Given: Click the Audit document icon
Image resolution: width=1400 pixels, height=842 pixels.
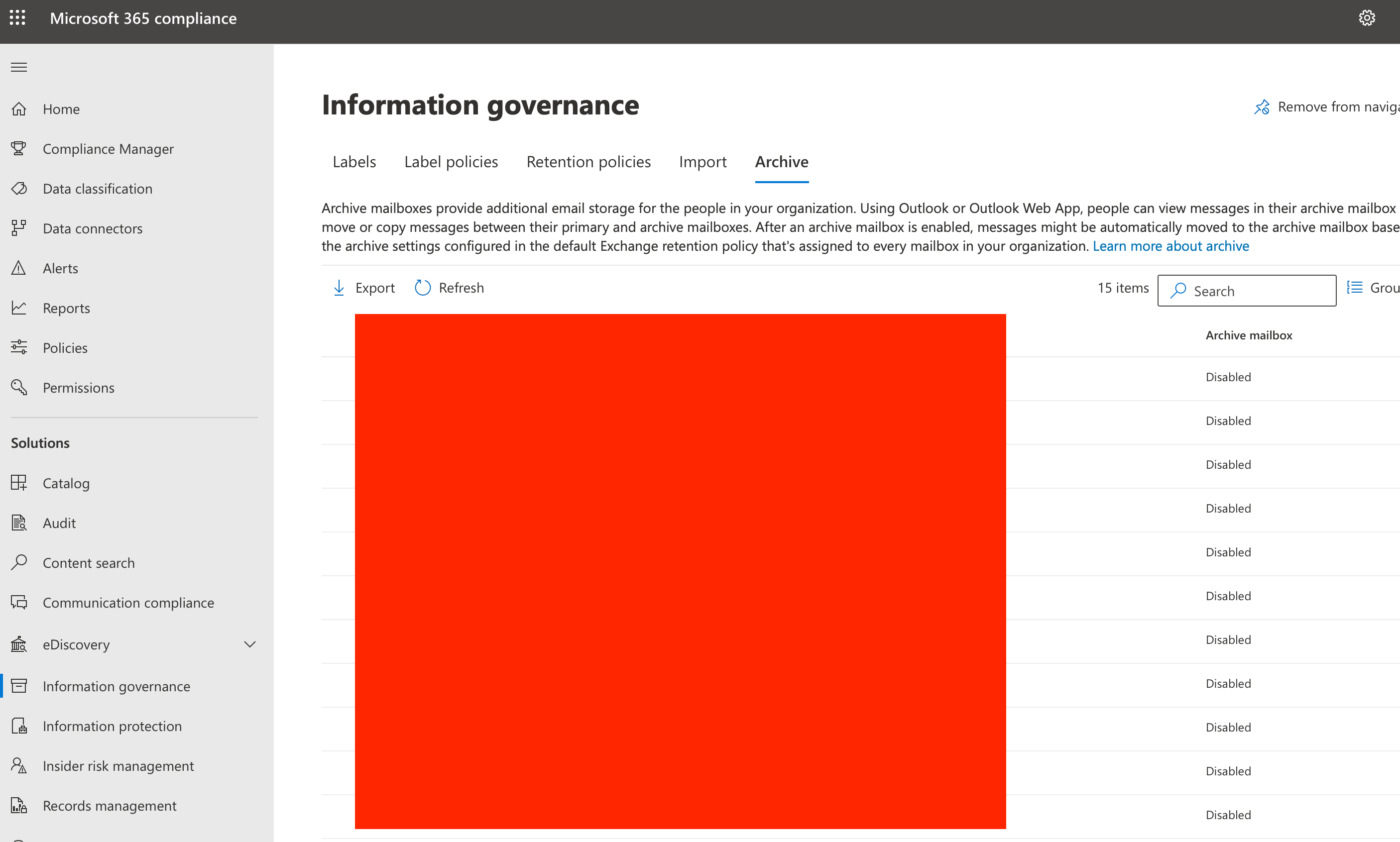Looking at the screenshot, I should [19, 523].
